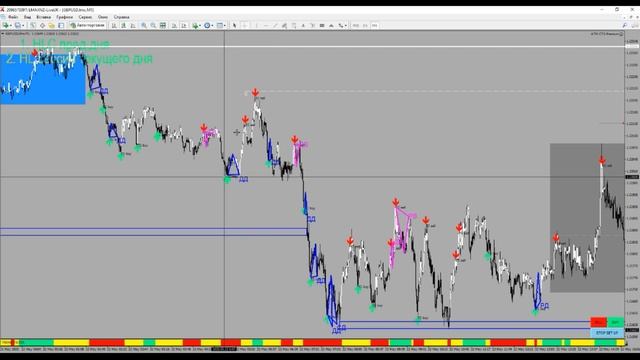Open the Файл menu
The height and width of the screenshot is (360, 640).
click(13, 17)
